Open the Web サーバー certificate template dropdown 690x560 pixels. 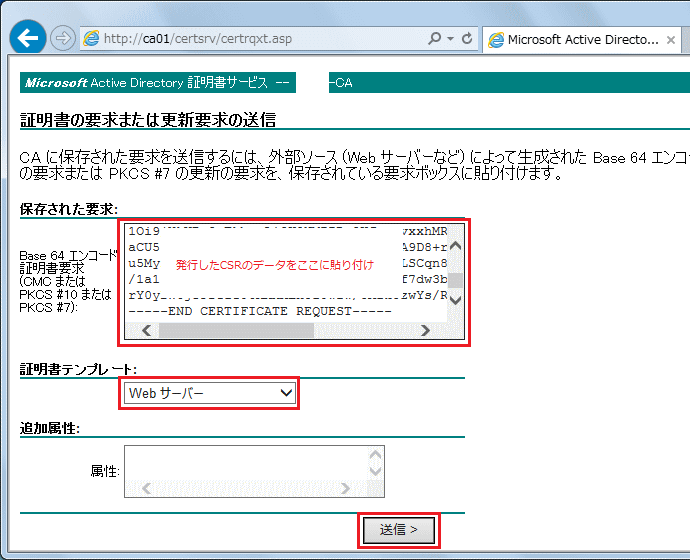pyautogui.click(x=209, y=393)
